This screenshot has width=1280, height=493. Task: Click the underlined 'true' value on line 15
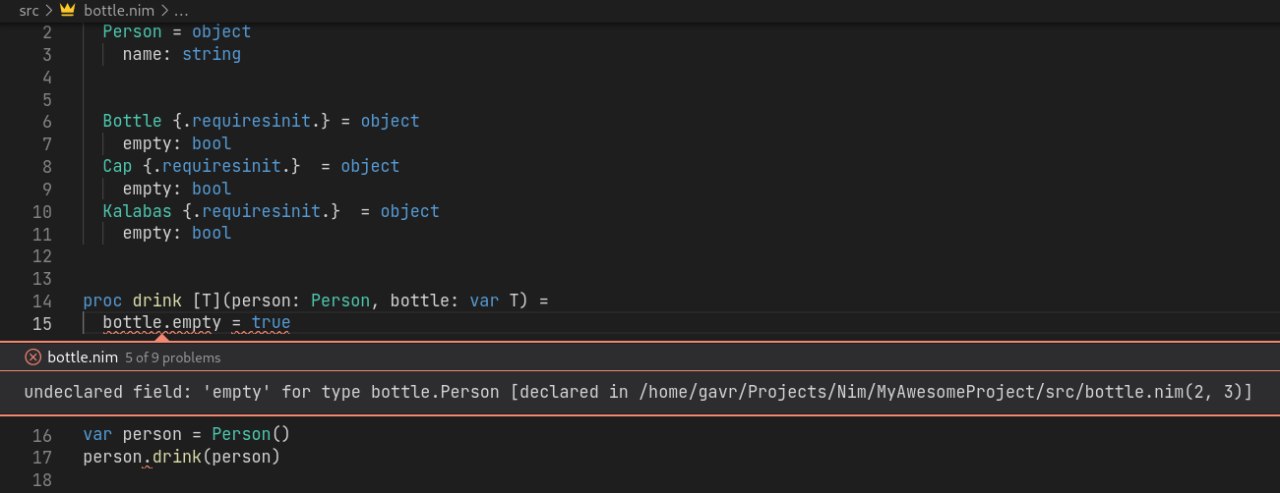(271, 323)
